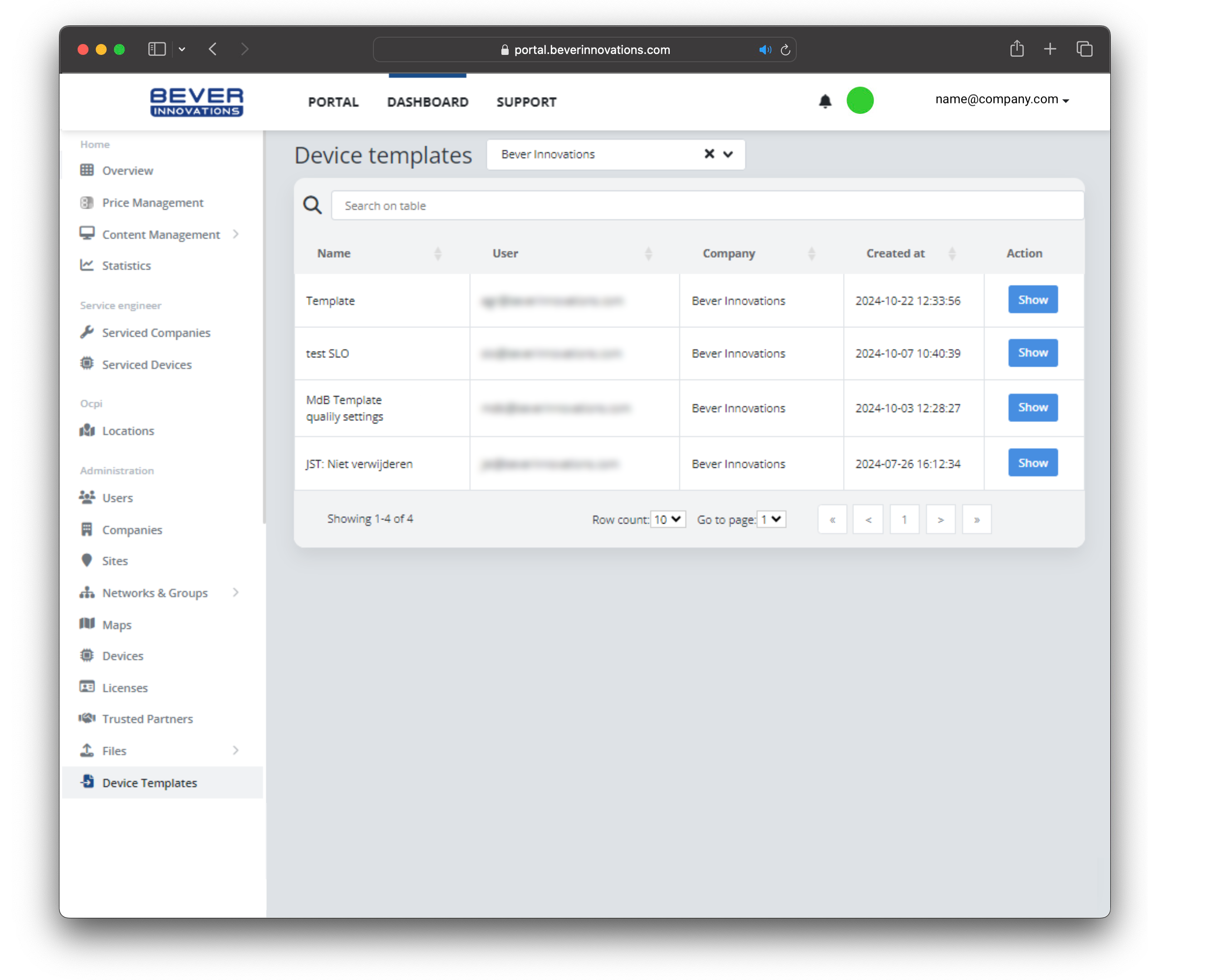
Task: Click the Locations map icon
Action: coord(87,430)
